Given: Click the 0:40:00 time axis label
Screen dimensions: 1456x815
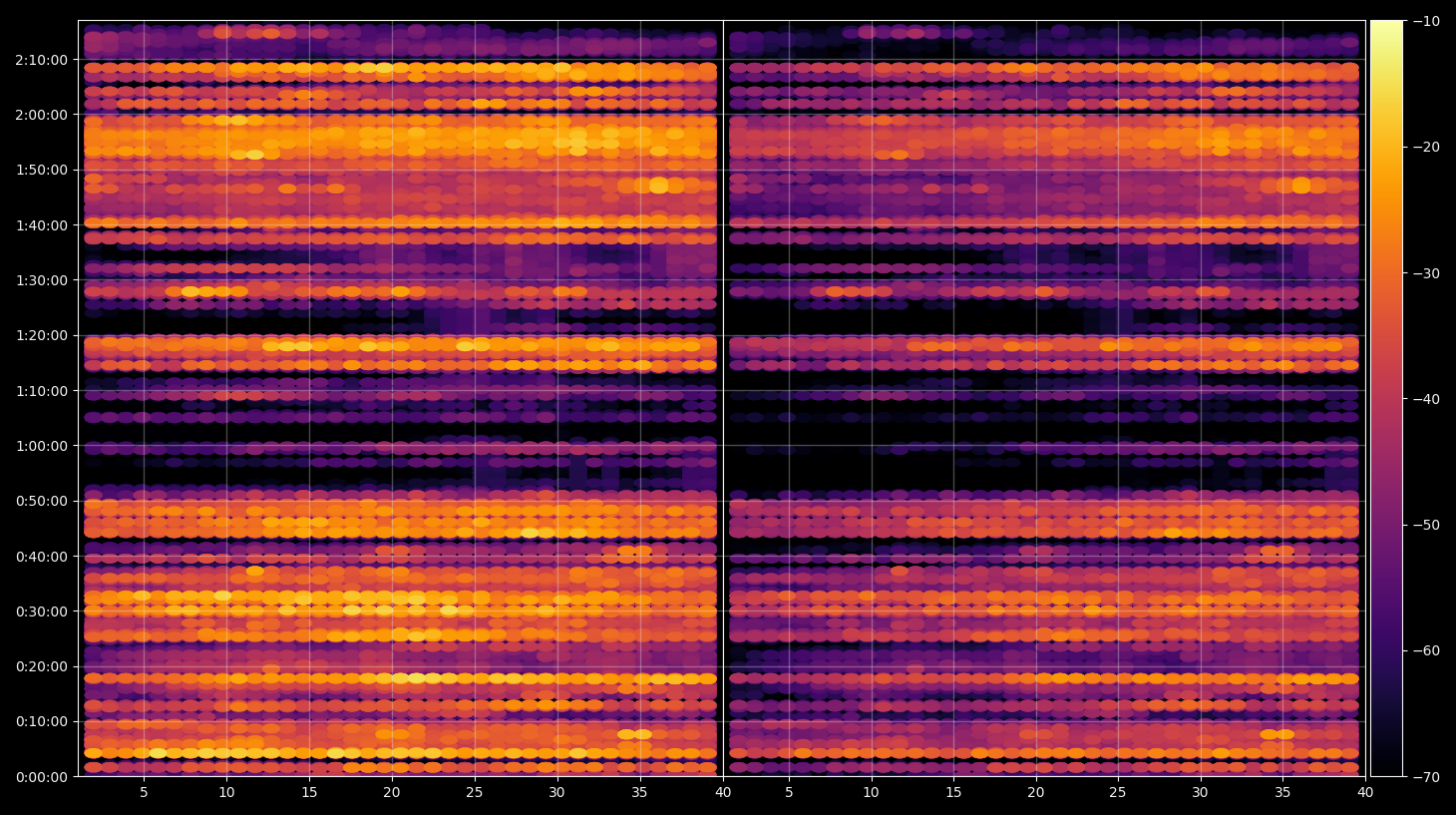Looking at the screenshot, I should 42,557.
